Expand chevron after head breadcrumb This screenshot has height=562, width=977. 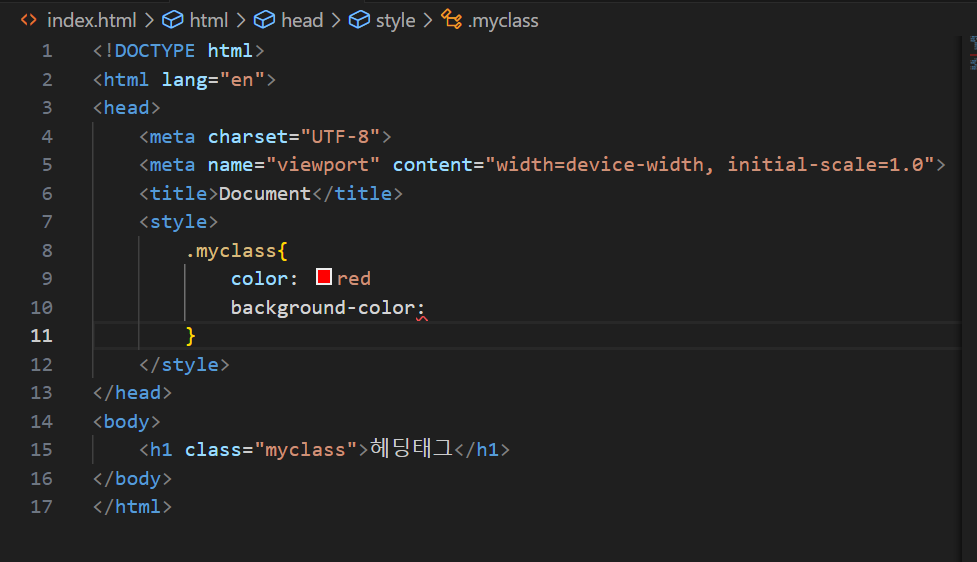pos(336,21)
